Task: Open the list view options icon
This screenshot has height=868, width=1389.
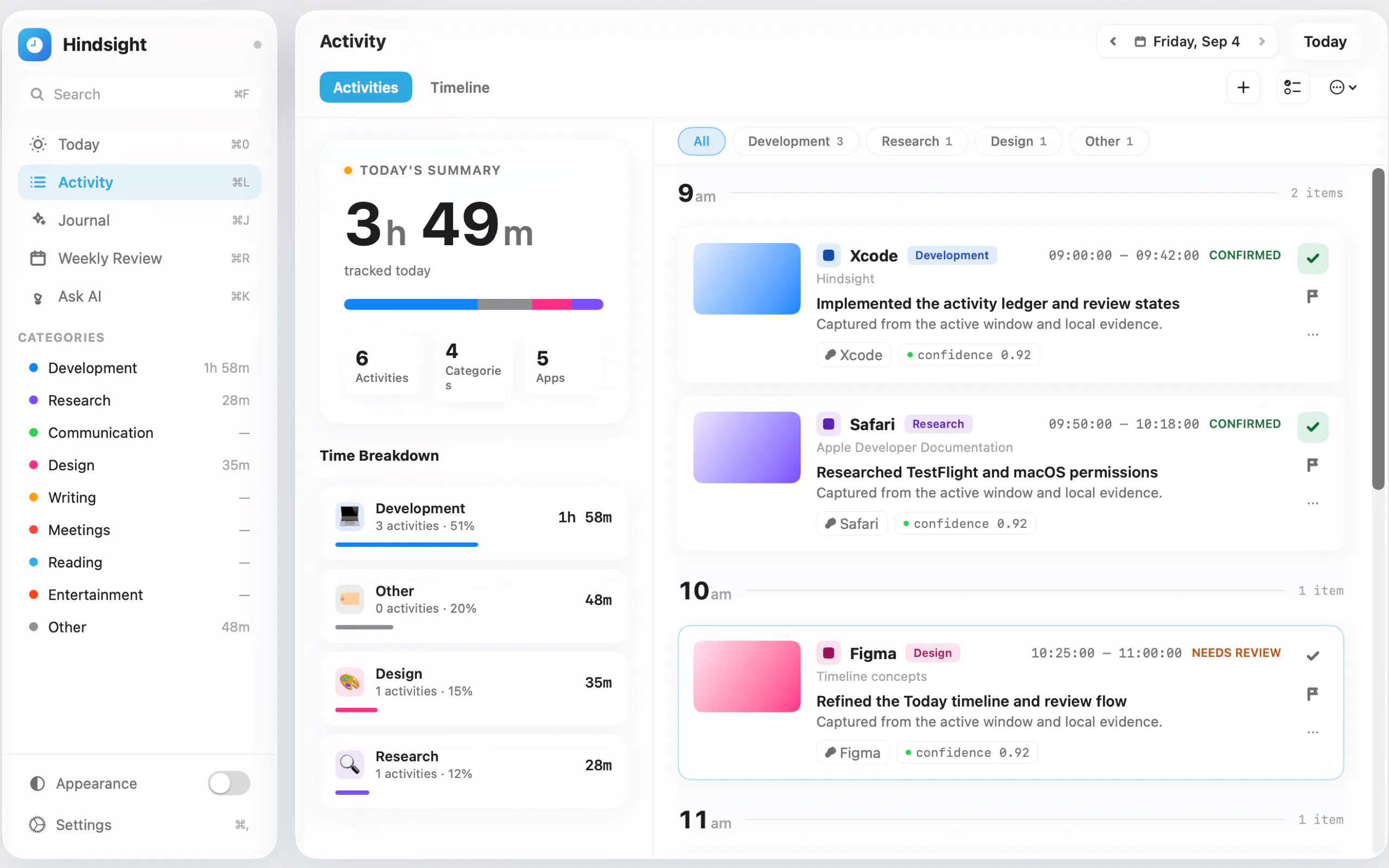Action: click(1292, 87)
